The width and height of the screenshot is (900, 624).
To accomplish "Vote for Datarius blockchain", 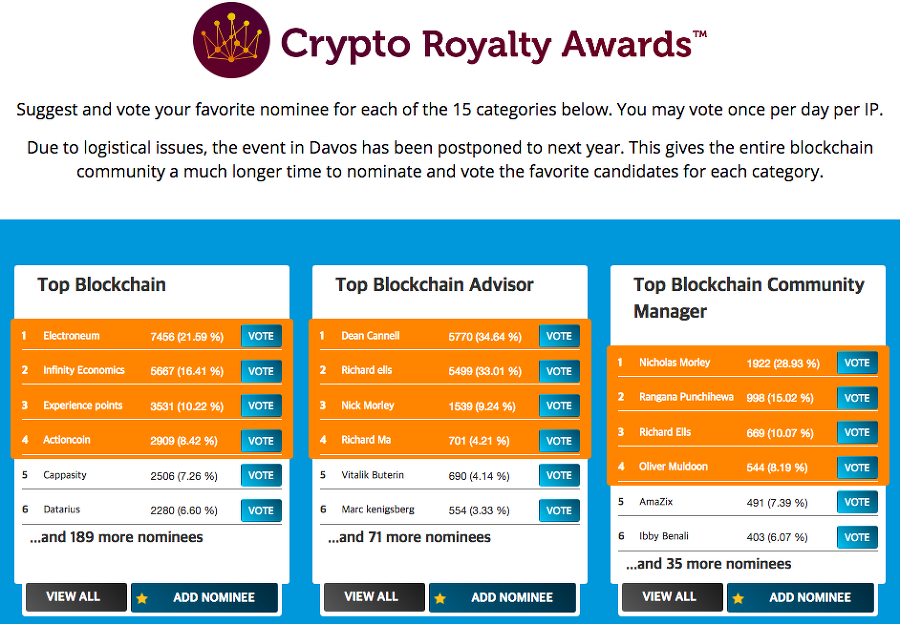I will [261, 510].
